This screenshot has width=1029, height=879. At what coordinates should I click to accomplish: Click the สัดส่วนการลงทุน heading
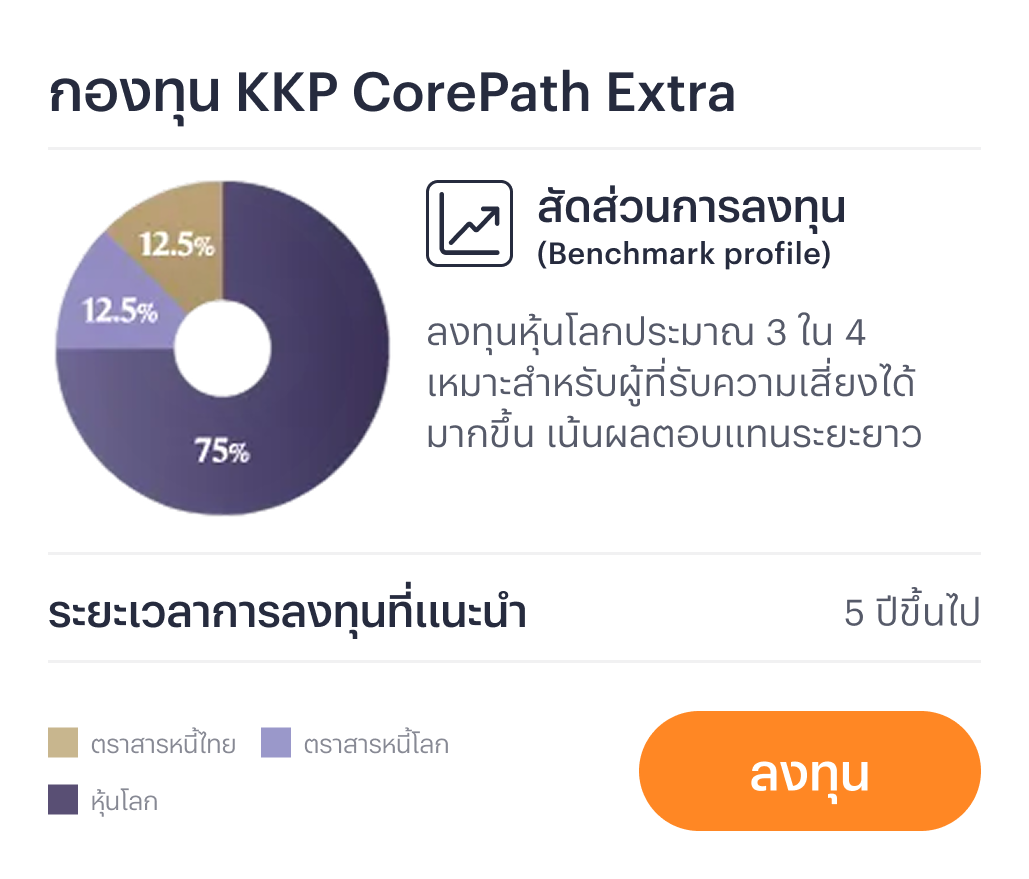tap(691, 208)
